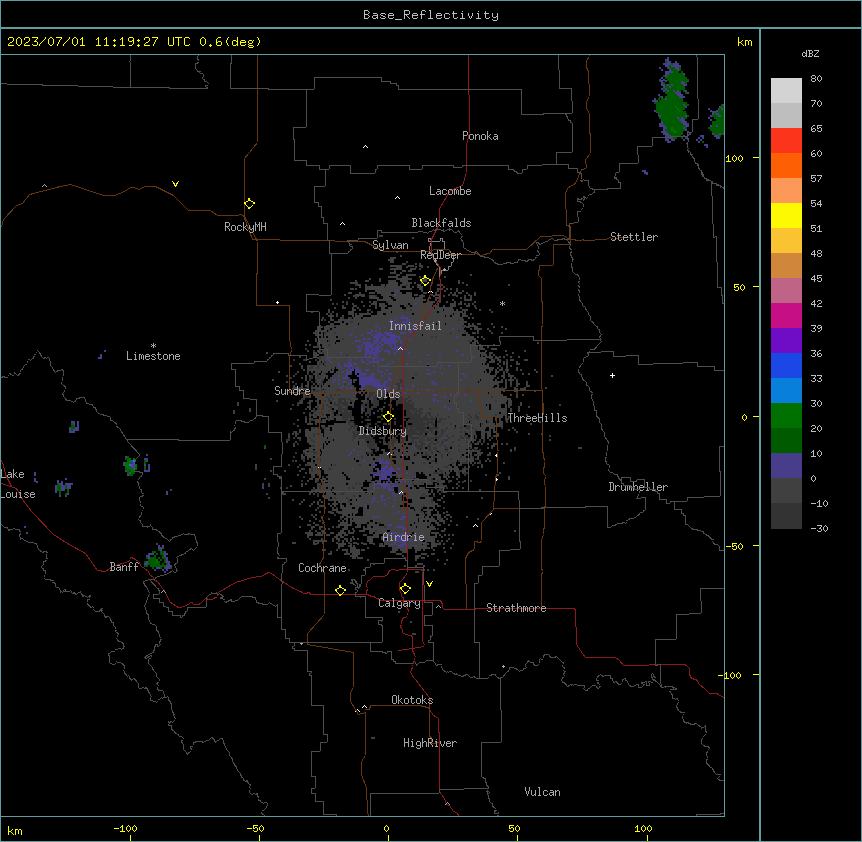Screen dimensions: 862x842
Task: Click the slate purple 10 dBZ legend swatch
Action: point(786,466)
